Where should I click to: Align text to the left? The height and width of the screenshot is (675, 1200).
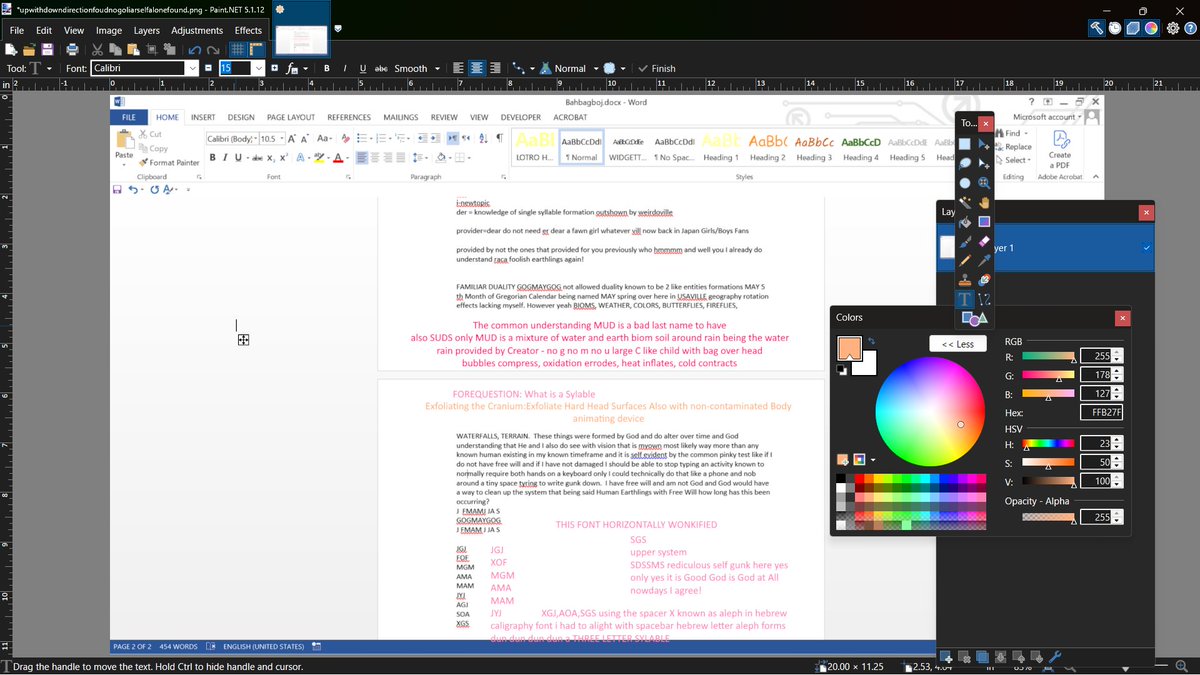(x=458, y=68)
